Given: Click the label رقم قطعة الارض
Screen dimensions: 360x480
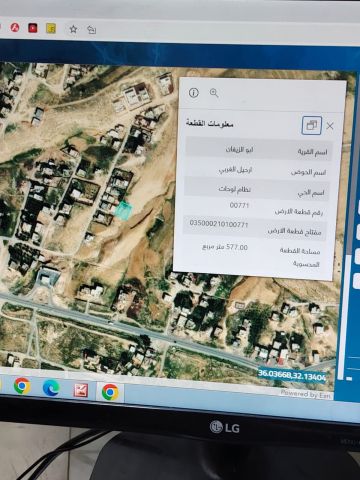Looking at the screenshot, I should [x=299, y=212].
